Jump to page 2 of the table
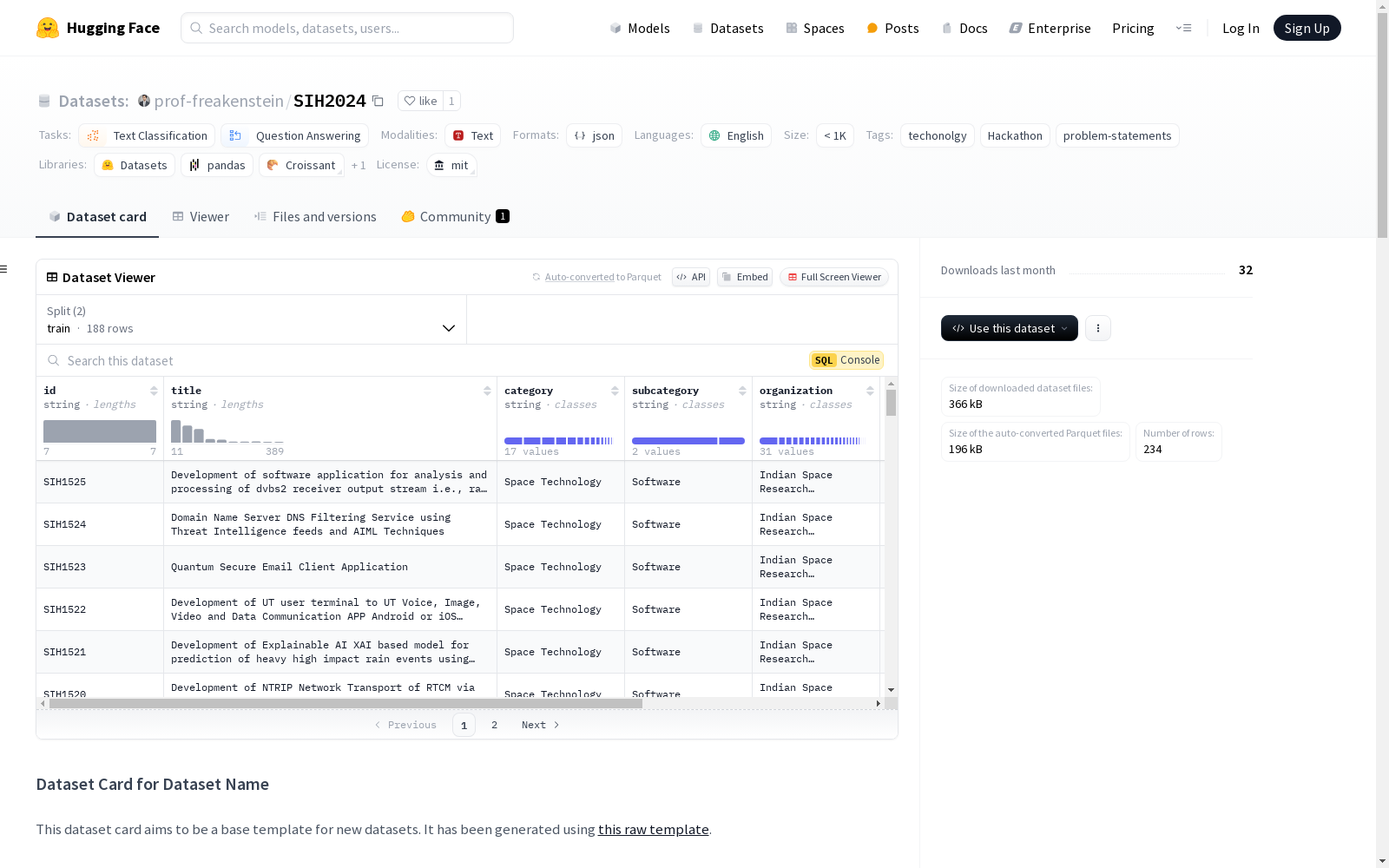This screenshot has height=868, width=1389. click(495, 725)
